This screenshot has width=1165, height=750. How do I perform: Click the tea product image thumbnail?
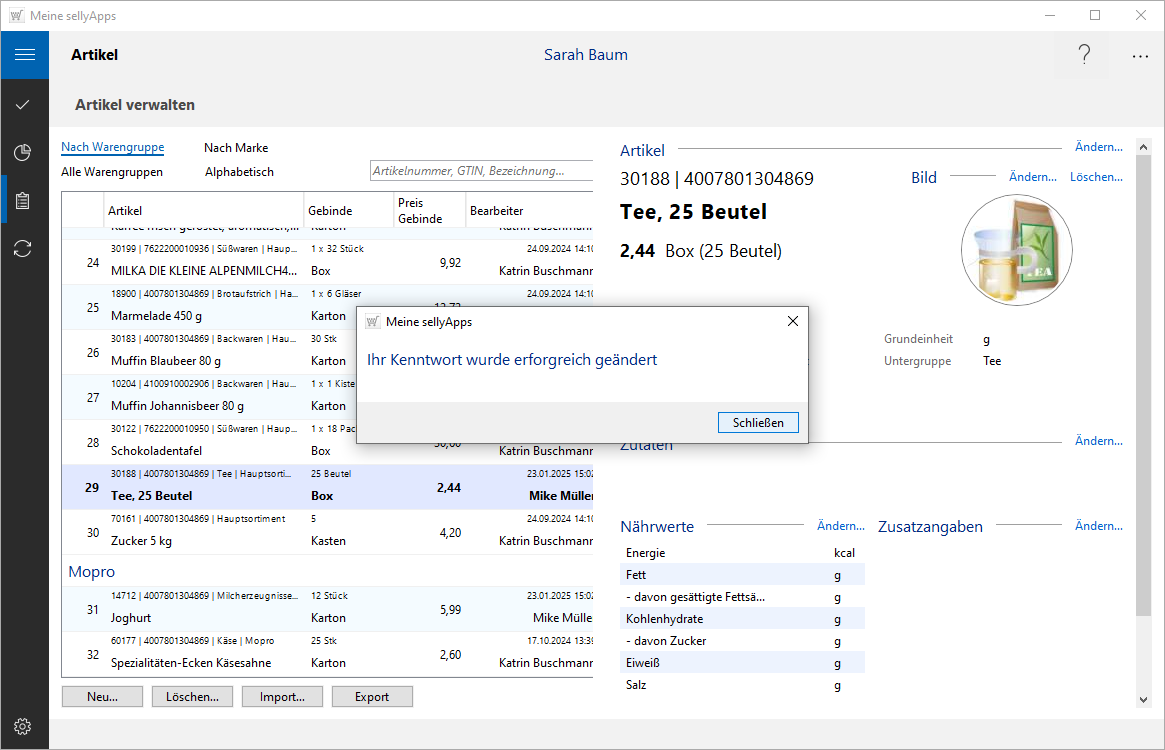point(1016,250)
